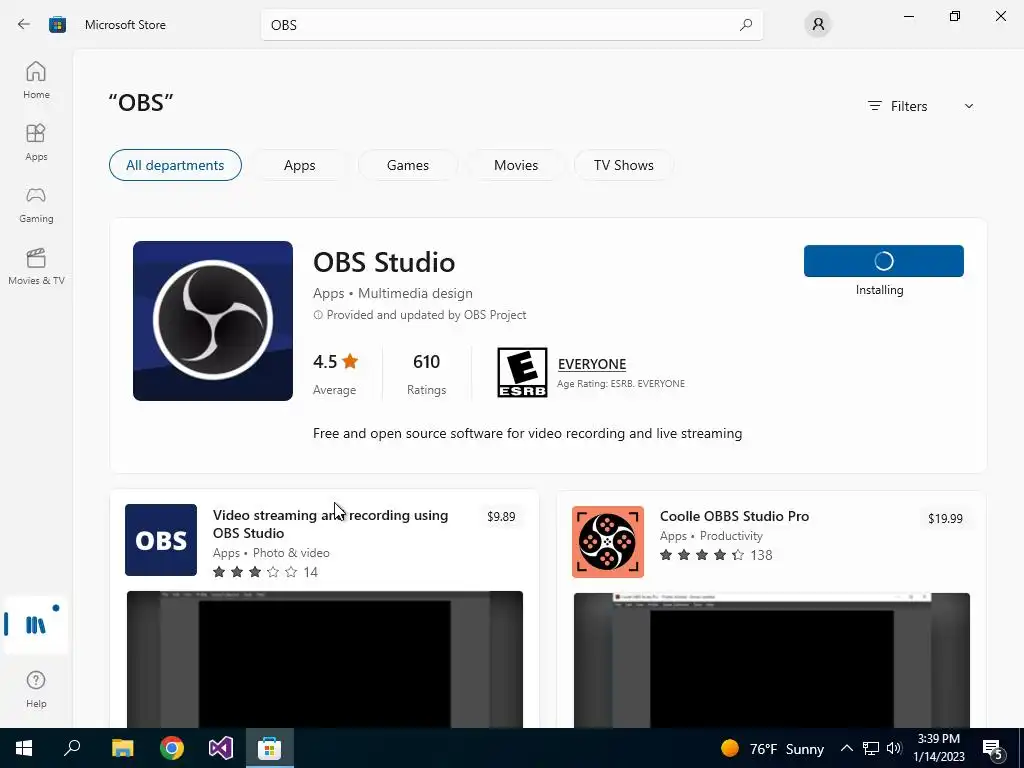Select the TV Shows filter tab
1024x768 pixels.
click(x=624, y=165)
